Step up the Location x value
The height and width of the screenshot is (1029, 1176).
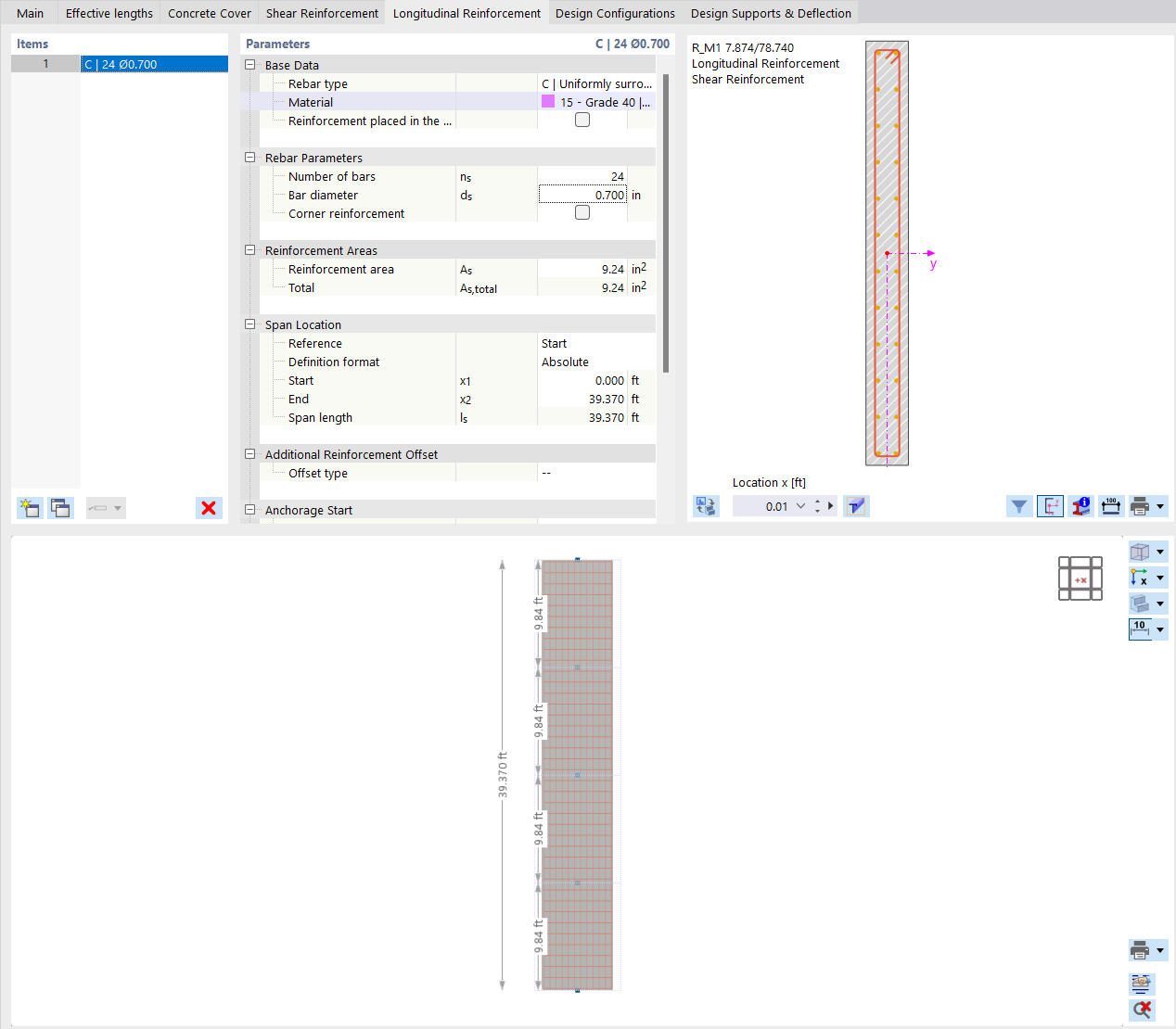point(817,502)
